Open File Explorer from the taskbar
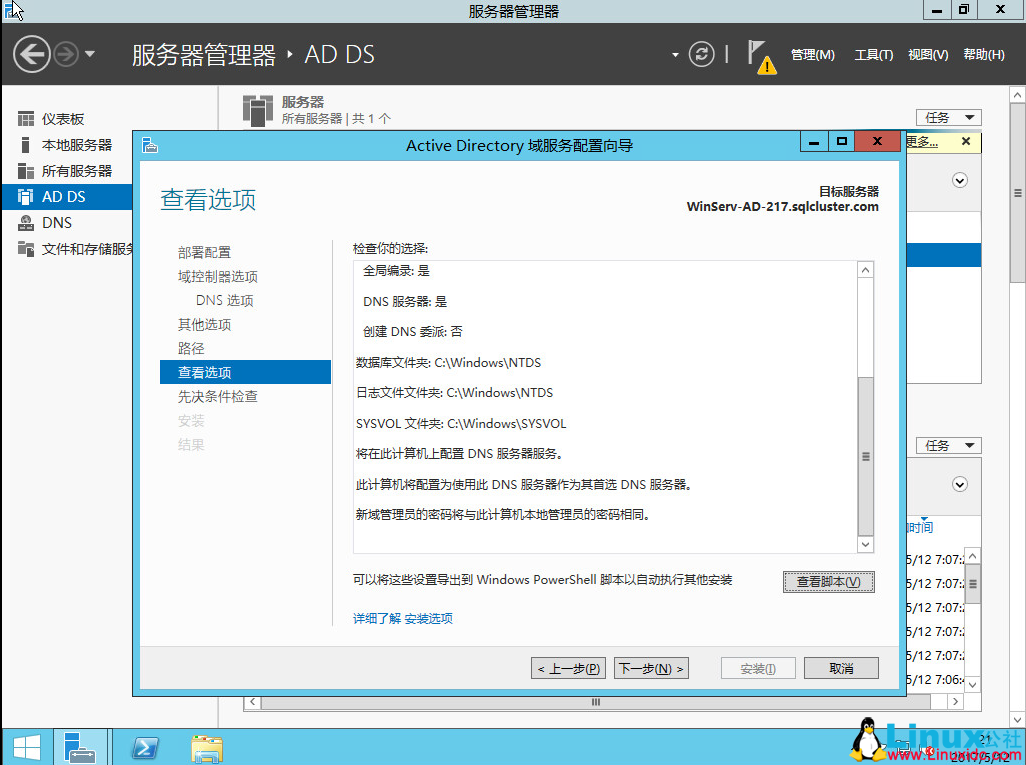Image resolution: width=1026 pixels, height=765 pixels. (206, 747)
